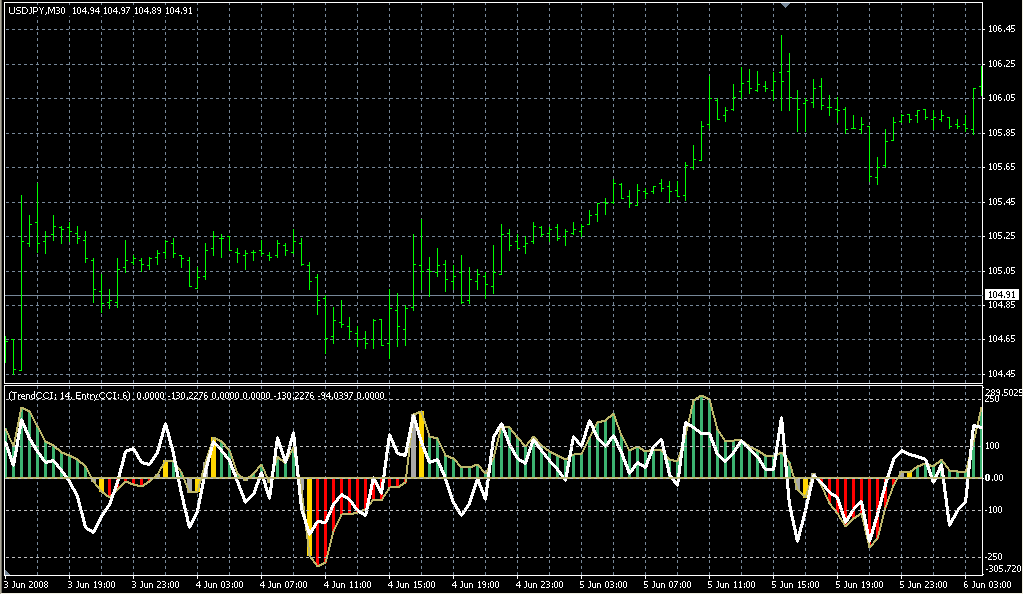Click the -250 level on indicator scale
The height and width of the screenshot is (594, 1024).
click(996, 557)
